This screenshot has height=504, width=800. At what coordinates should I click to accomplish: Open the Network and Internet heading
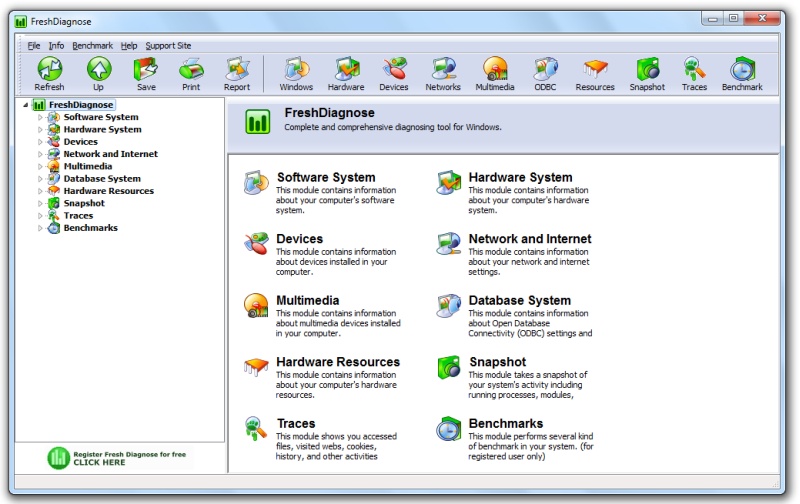click(530, 239)
